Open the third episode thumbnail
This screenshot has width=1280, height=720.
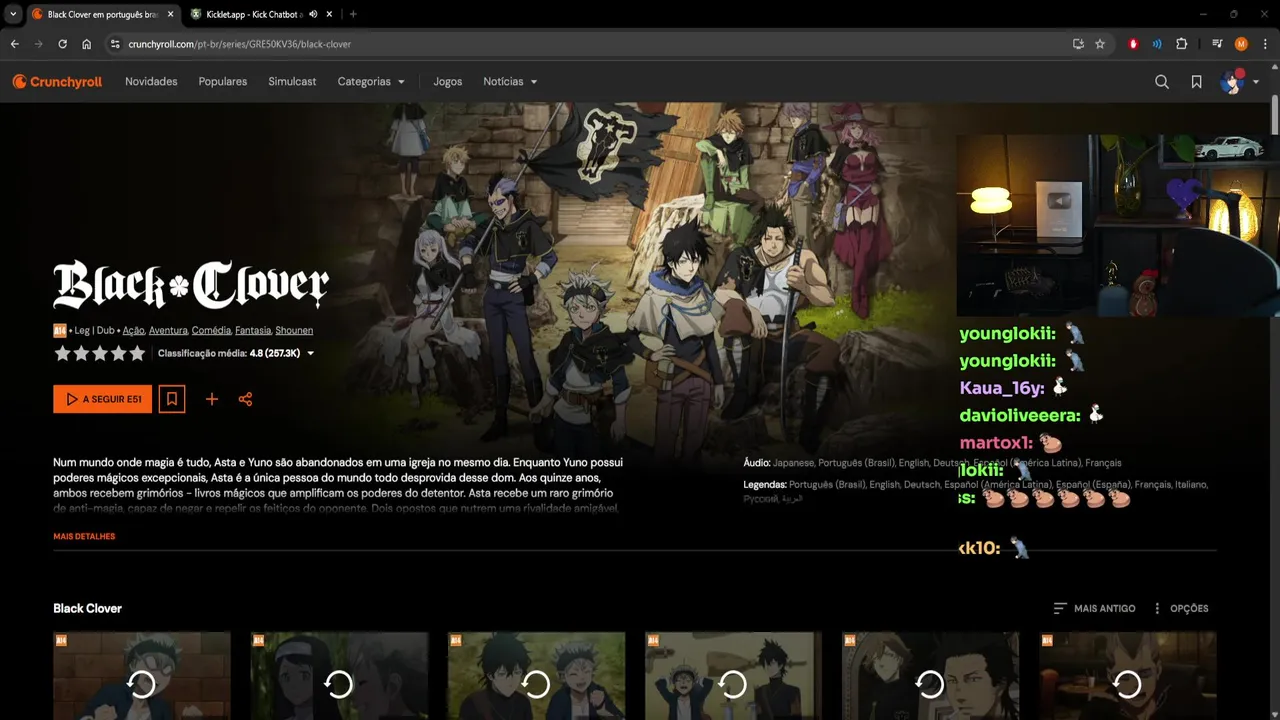(536, 675)
